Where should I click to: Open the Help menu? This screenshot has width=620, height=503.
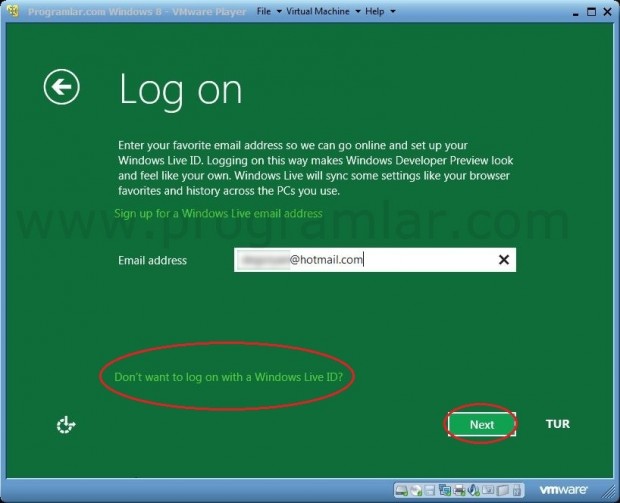pos(374,11)
